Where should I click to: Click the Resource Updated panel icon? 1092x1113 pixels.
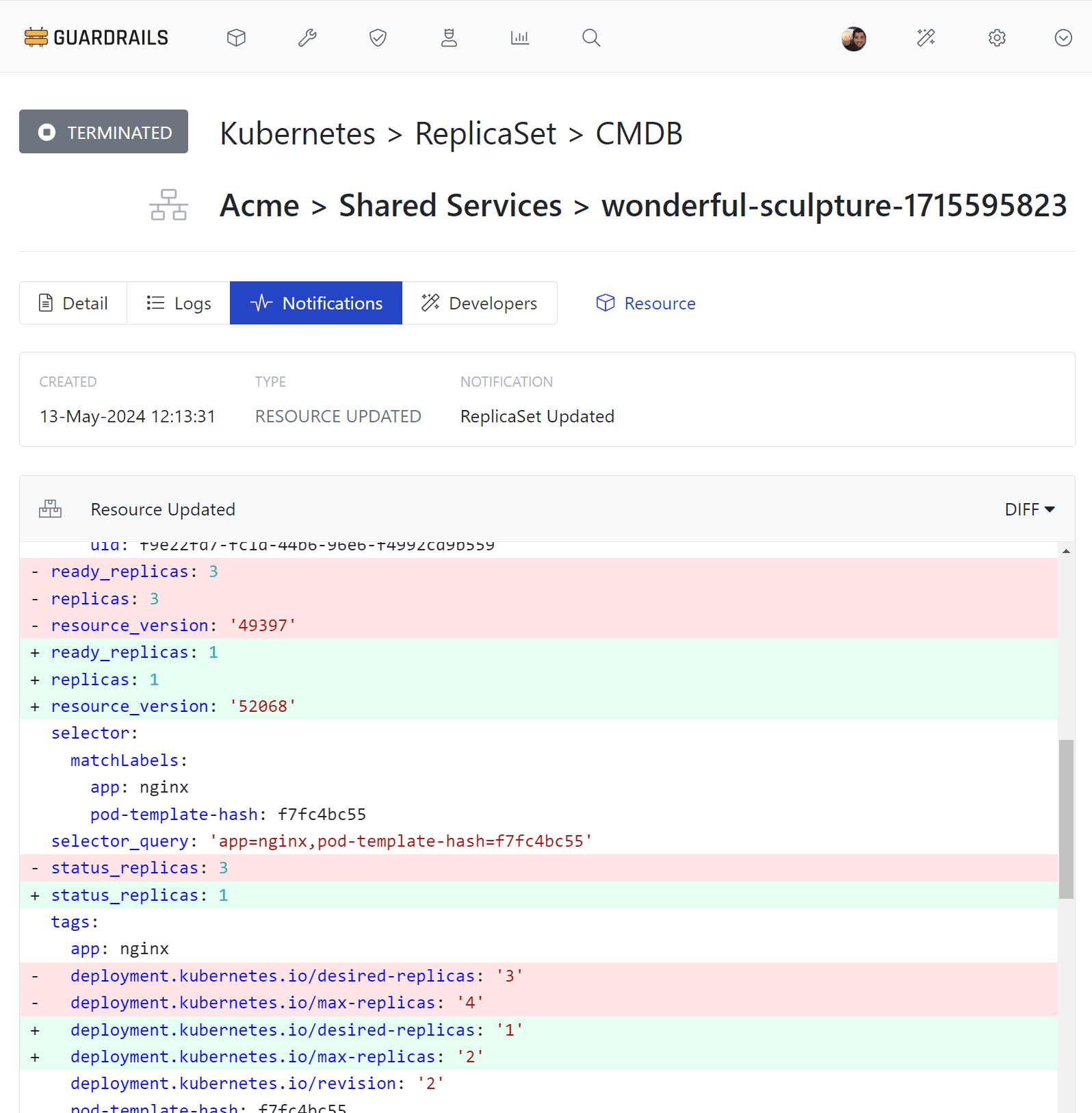pos(50,509)
